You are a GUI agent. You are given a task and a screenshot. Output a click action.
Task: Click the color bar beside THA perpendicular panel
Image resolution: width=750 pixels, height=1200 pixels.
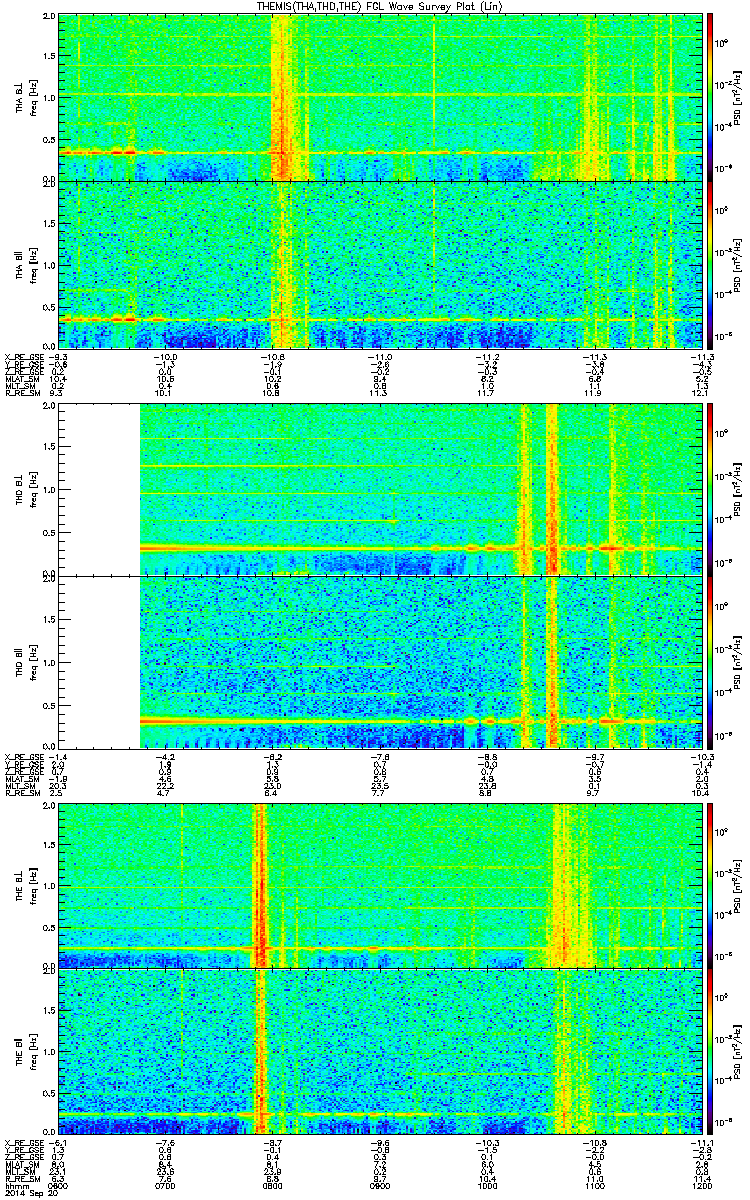tap(710, 95)
